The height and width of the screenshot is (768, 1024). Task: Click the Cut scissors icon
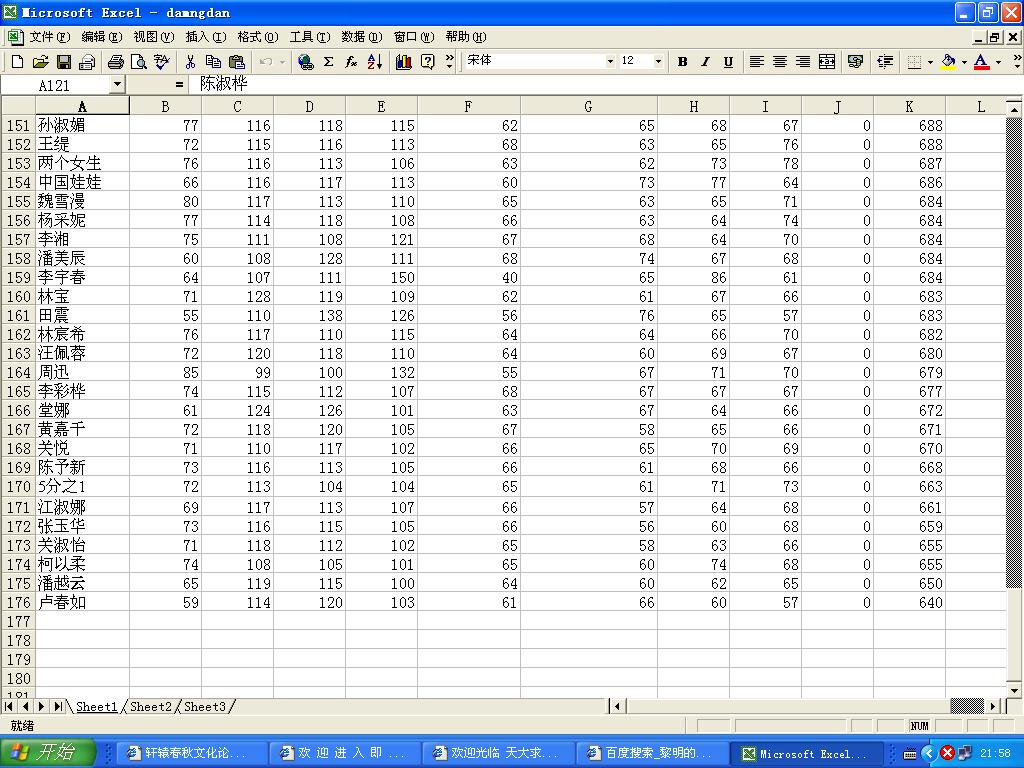(190, 62)
